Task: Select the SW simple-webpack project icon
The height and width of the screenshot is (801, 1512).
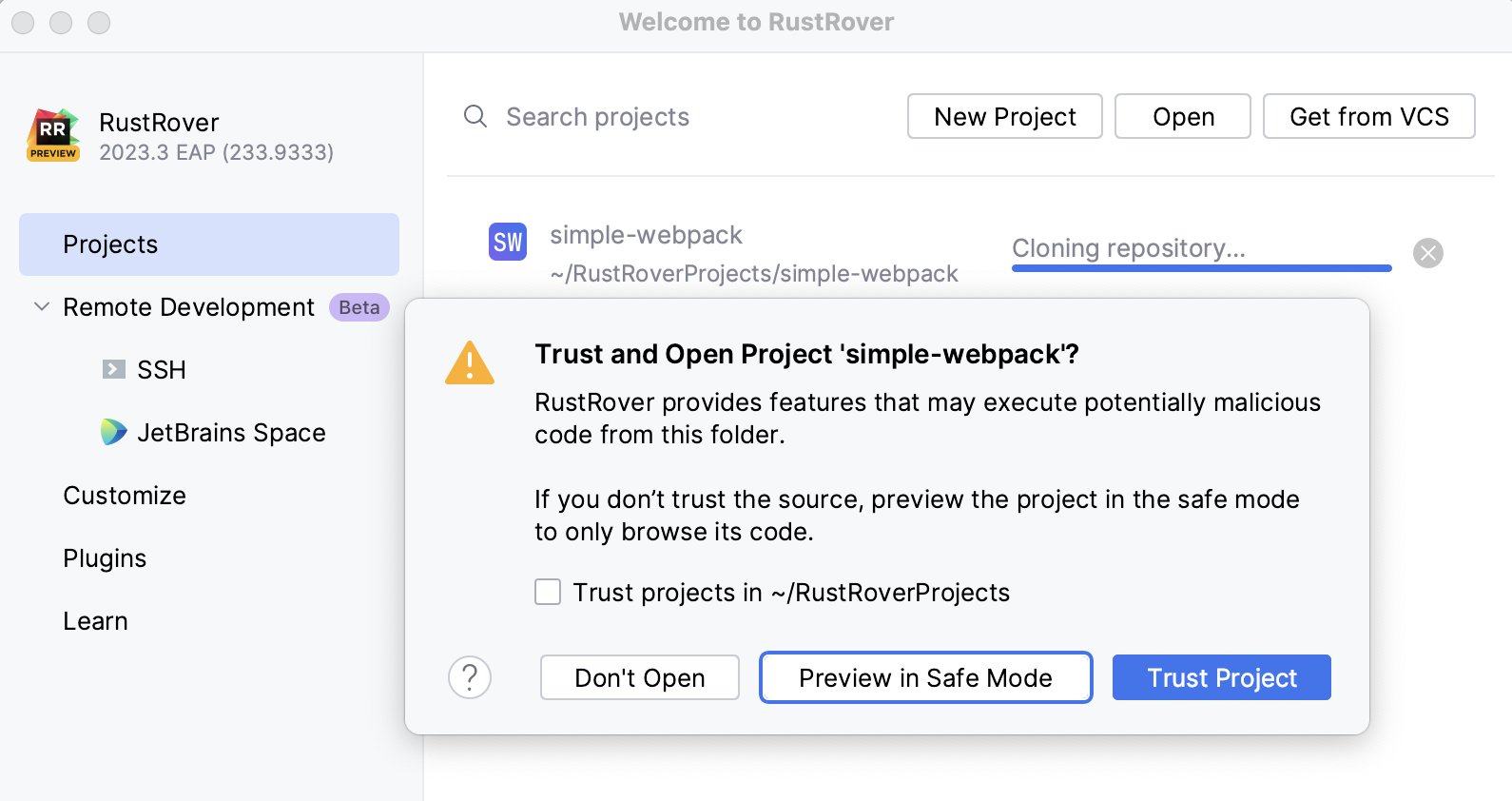Action: pyautogui.click(x=507, y=243)
